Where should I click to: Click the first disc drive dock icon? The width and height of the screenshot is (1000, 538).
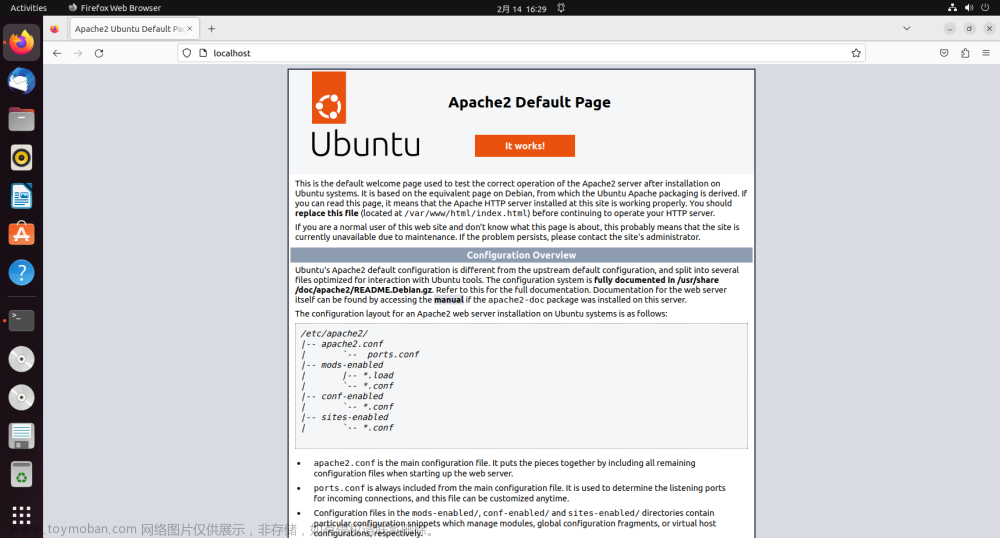21,359
